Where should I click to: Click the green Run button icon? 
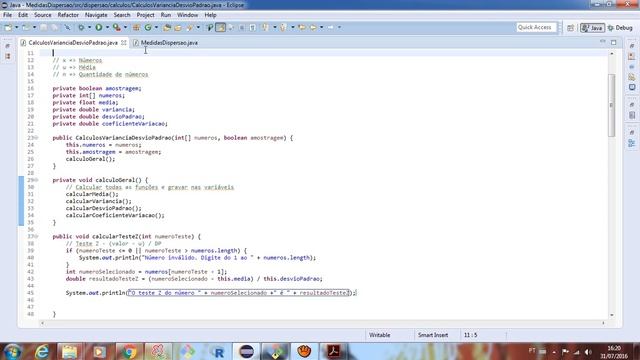tap(99, 27)
